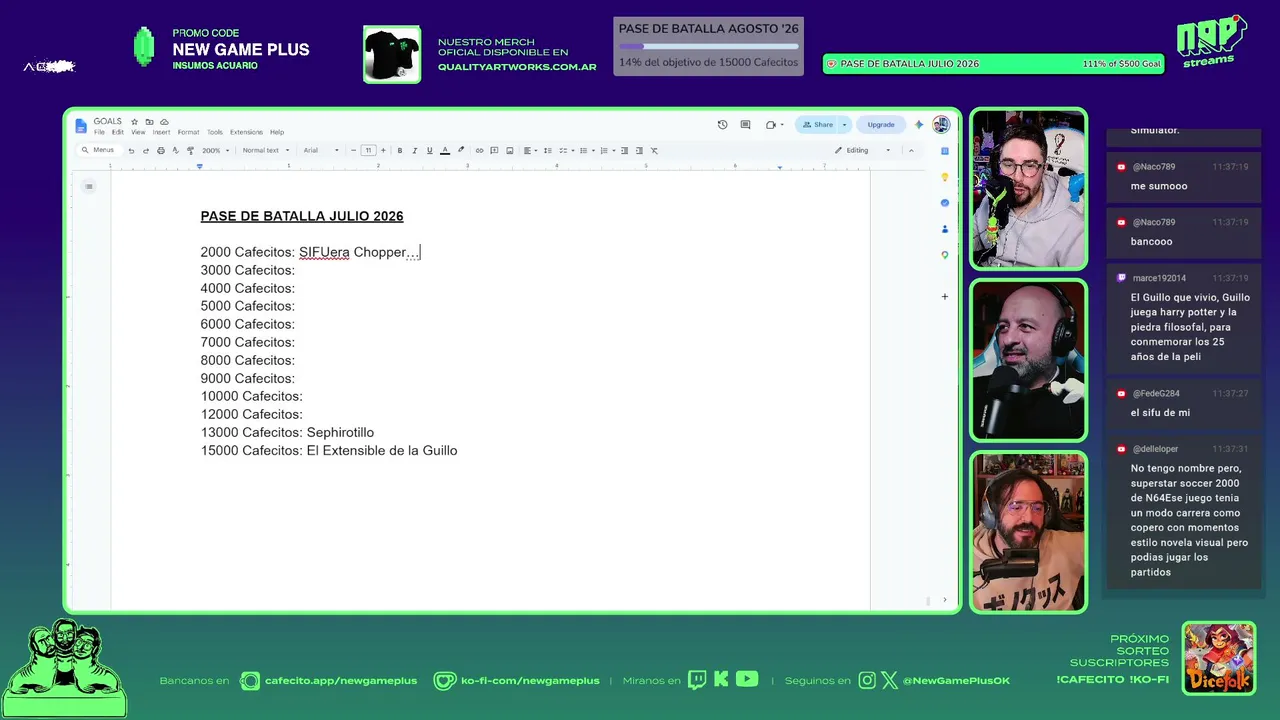Open the Google account avatar
The image size is (1280, 720).
tap(941, 125)
